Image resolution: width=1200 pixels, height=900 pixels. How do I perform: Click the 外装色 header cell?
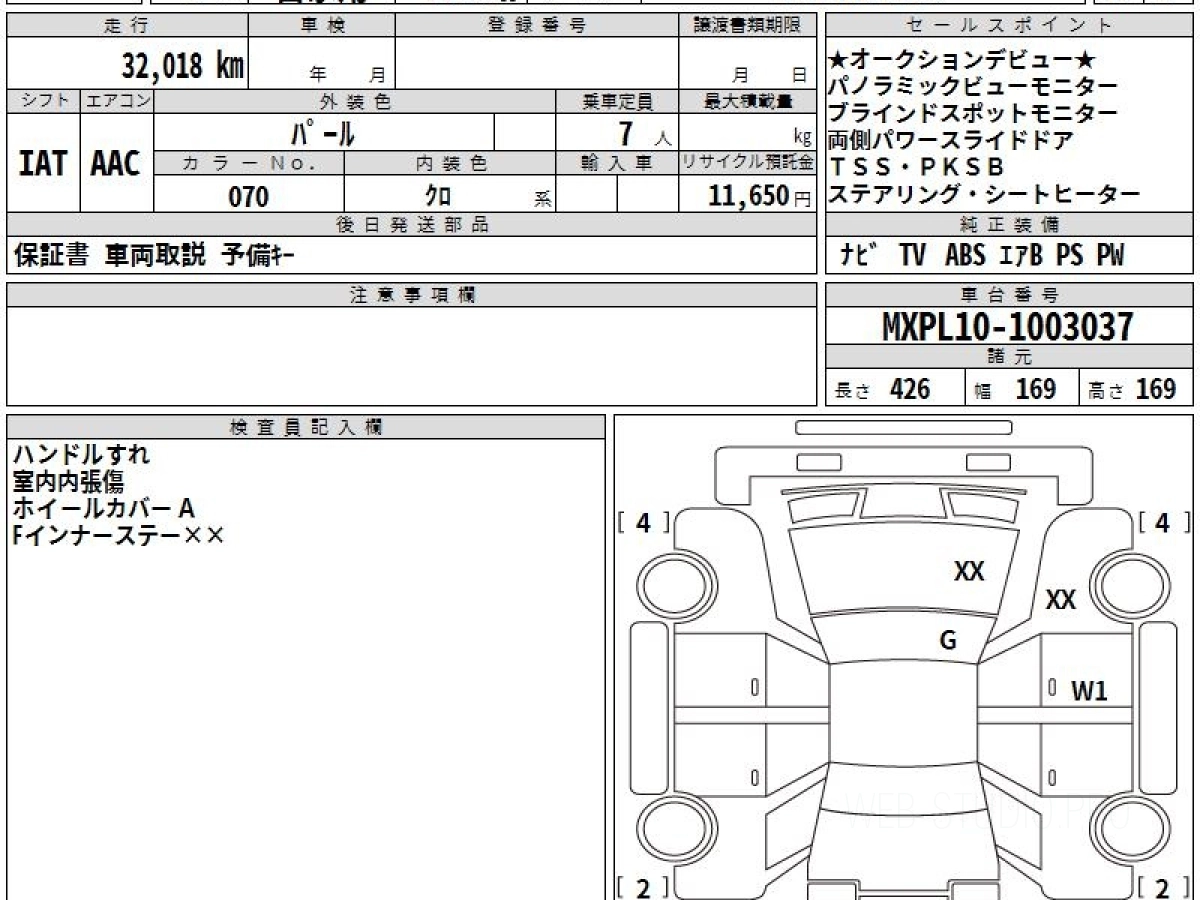tap(355, 101)
